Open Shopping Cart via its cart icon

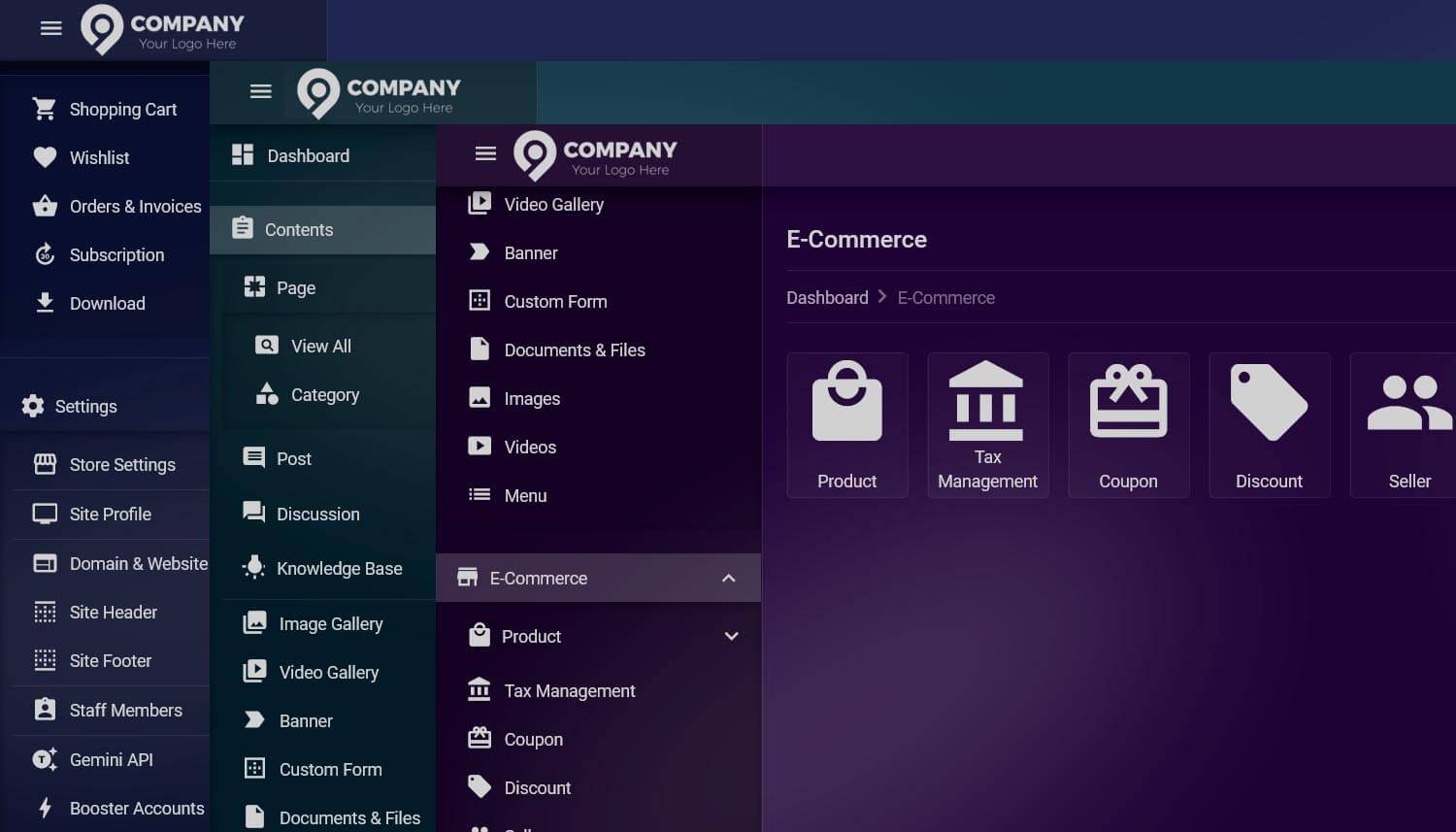pyautogui.click(x=45, y=109)
